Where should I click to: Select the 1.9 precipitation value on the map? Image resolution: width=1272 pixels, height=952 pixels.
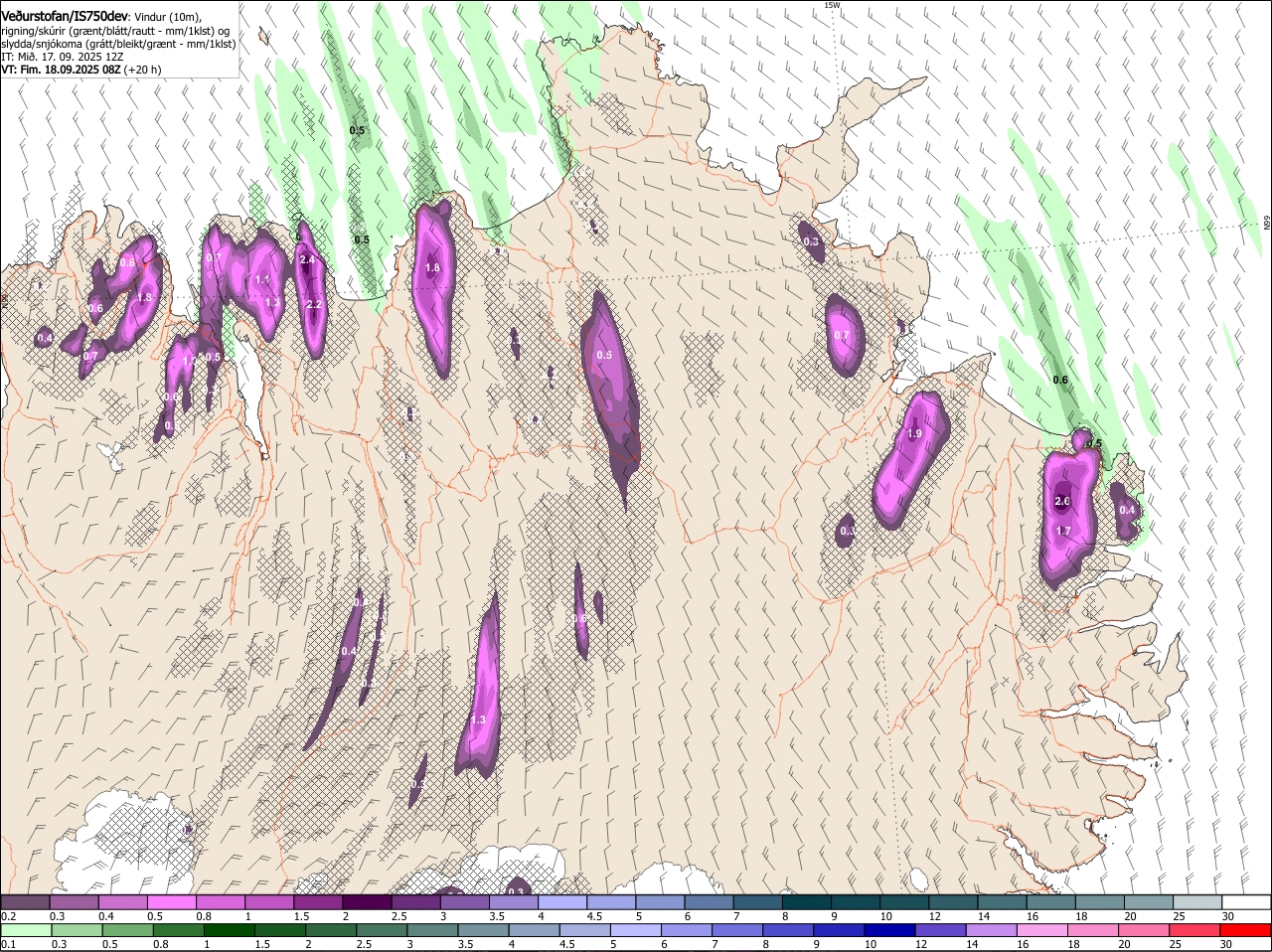(x=915, y=433)
